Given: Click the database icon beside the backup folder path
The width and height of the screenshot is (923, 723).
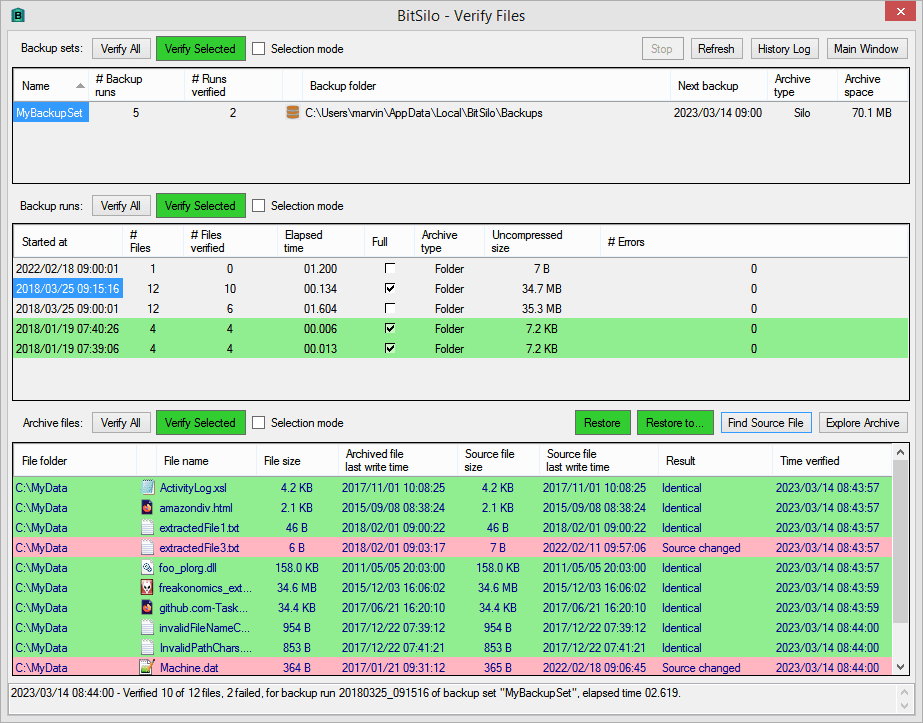Looking at the screenshot, I should (292, 113).
